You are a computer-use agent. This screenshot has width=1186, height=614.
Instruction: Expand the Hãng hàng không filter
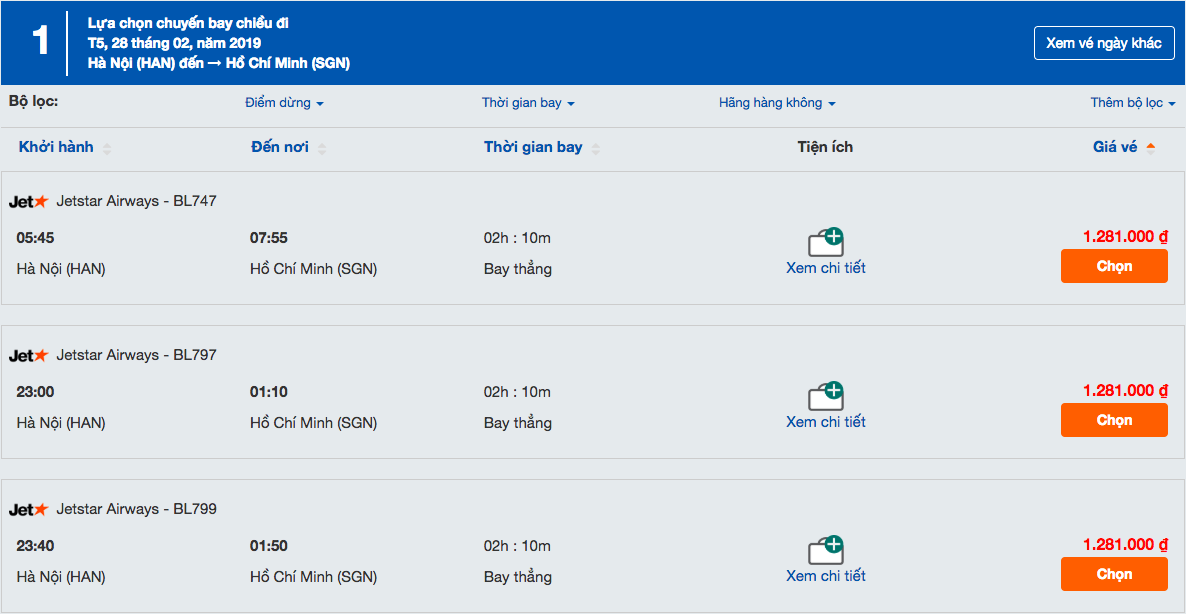(x=777, y=103)
